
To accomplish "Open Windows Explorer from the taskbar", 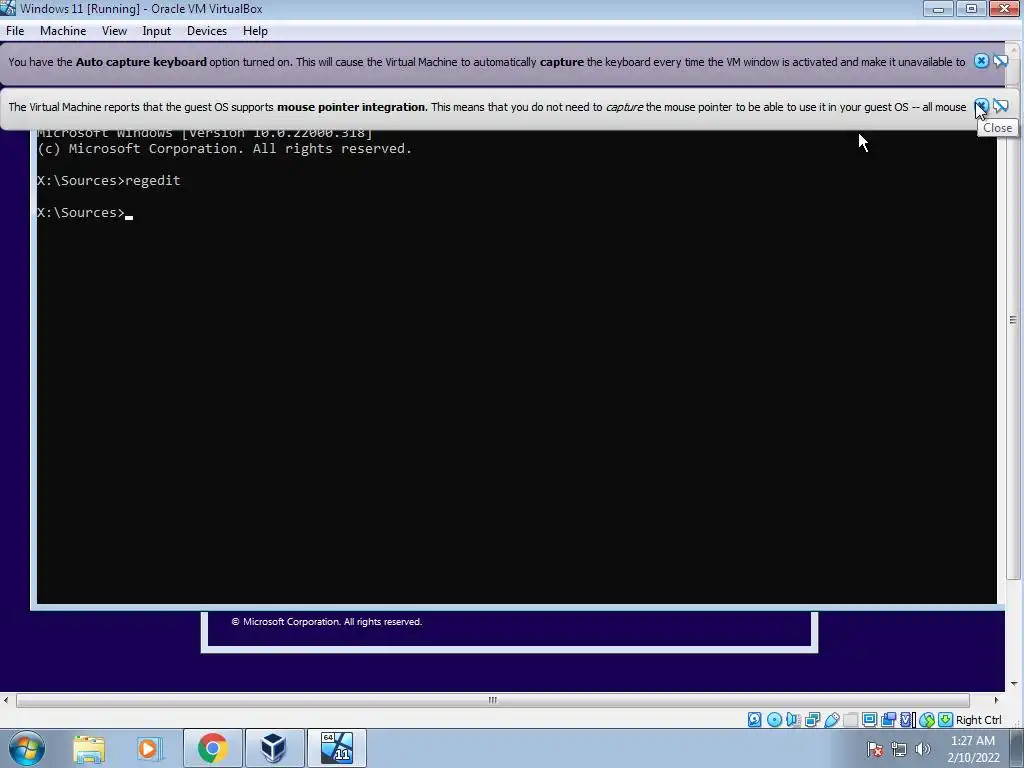I will tap(89, 748).
